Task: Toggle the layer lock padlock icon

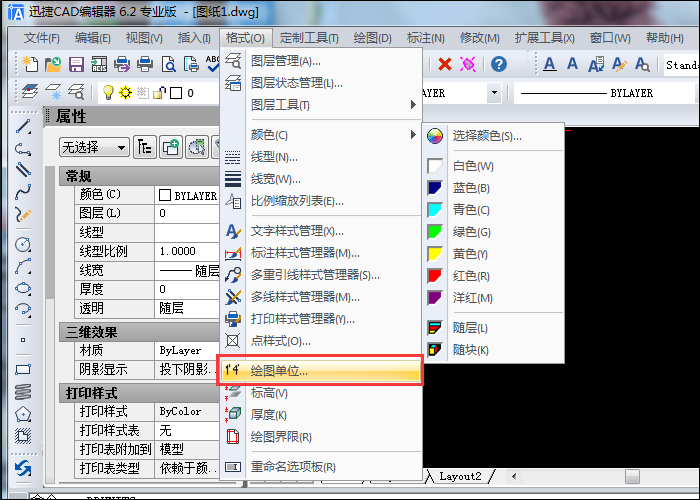Action: coord(159,92)
